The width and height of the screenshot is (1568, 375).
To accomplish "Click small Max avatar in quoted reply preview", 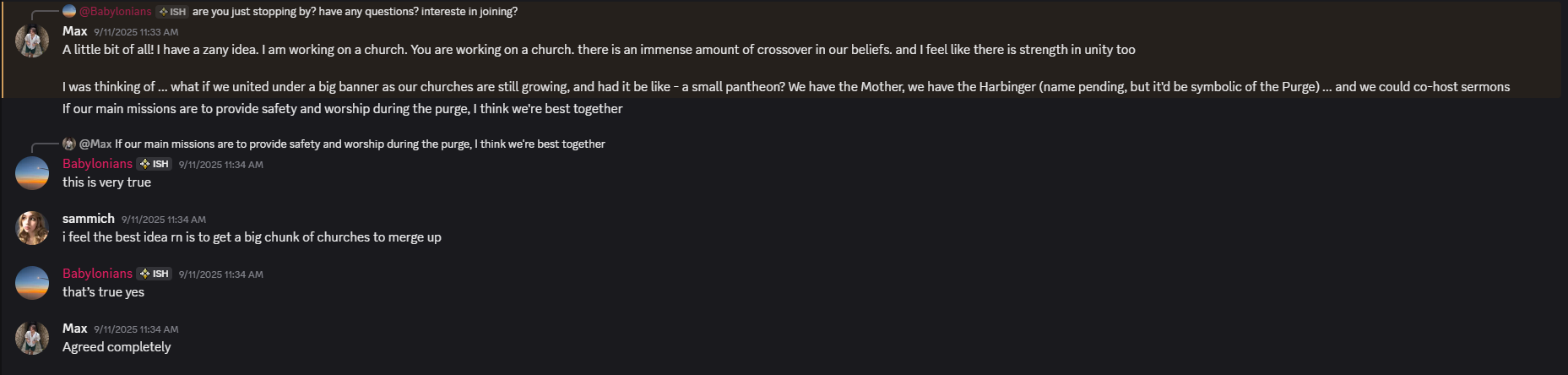I will pos(69,144).
